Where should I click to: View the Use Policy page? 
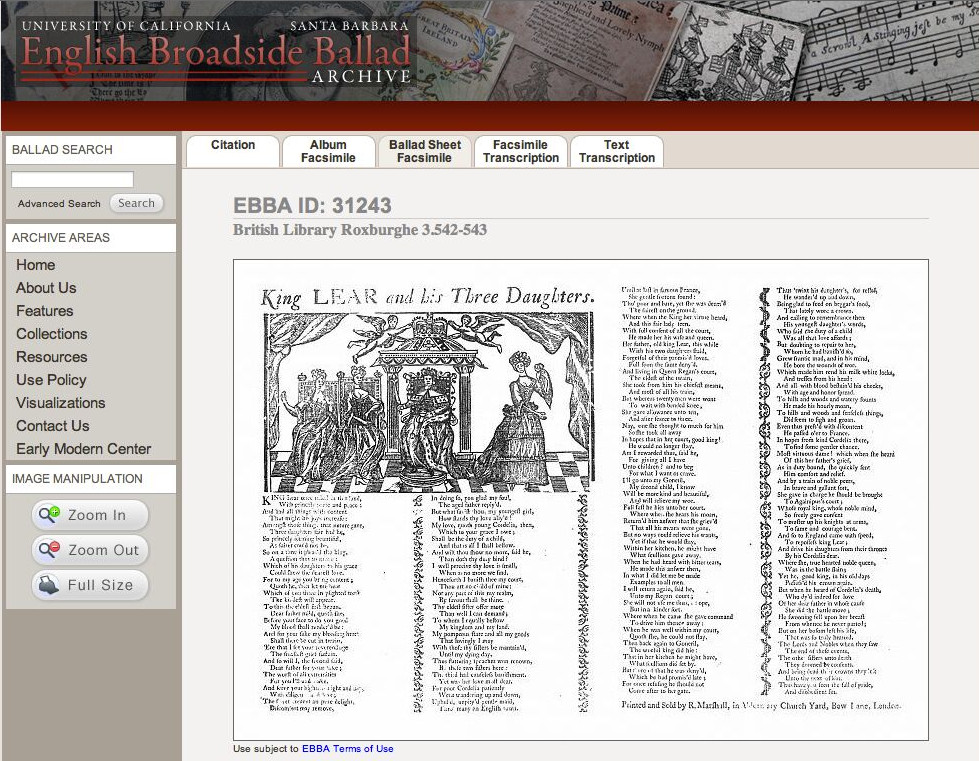click(x=51, y=380)
